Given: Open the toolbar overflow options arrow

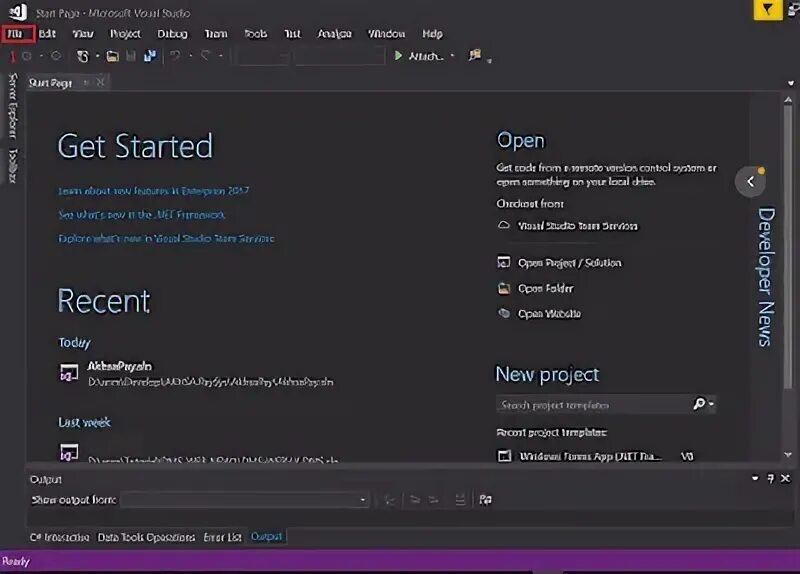Looking at the screenshot, I should click(489, 61).
